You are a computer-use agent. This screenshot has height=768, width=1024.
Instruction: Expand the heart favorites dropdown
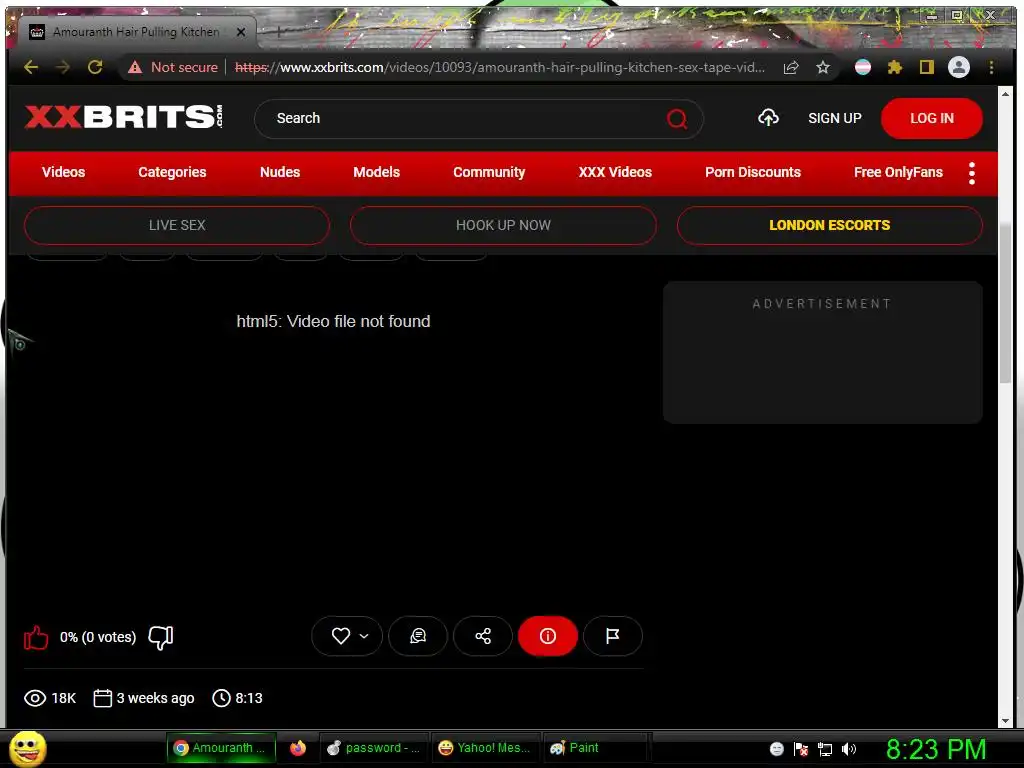click(347, 636)
